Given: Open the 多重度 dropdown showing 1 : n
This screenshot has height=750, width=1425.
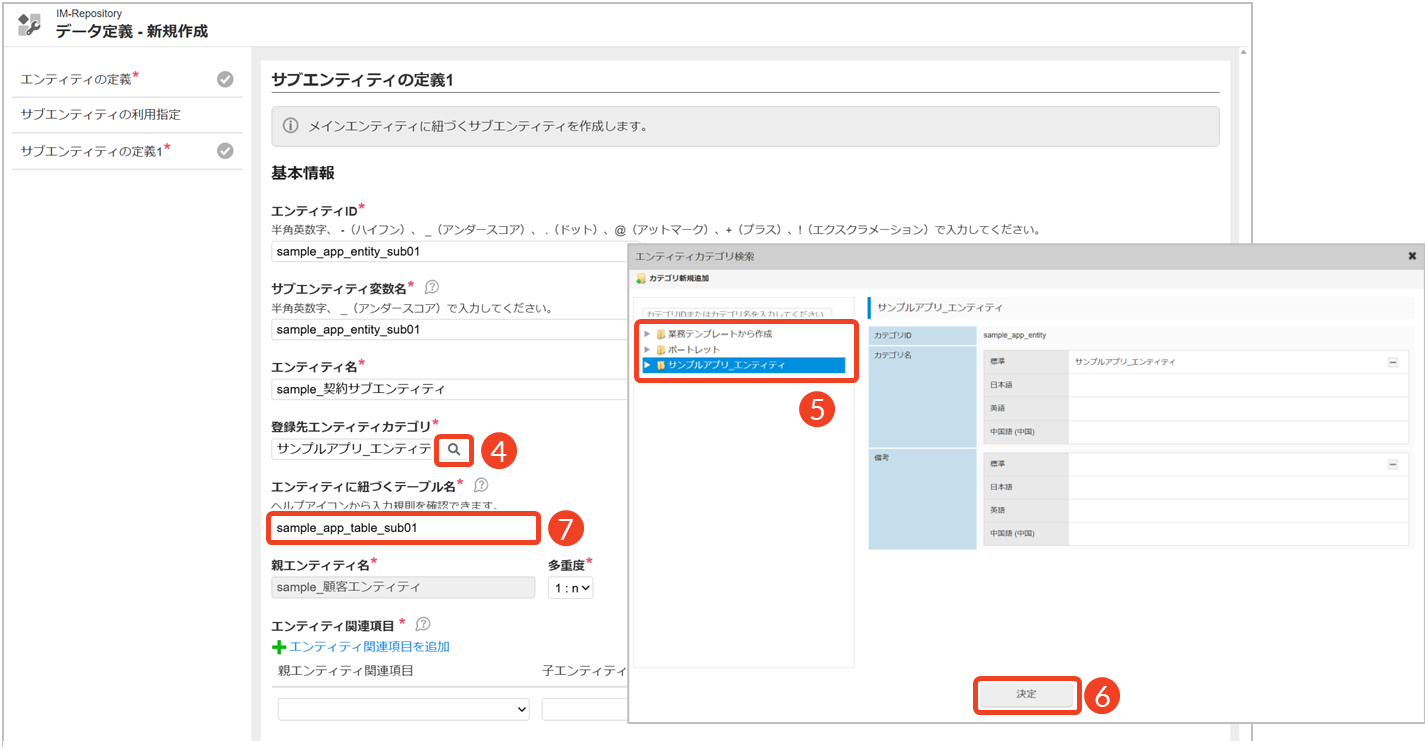Looking at the screenshot, I should pos(570,588).
